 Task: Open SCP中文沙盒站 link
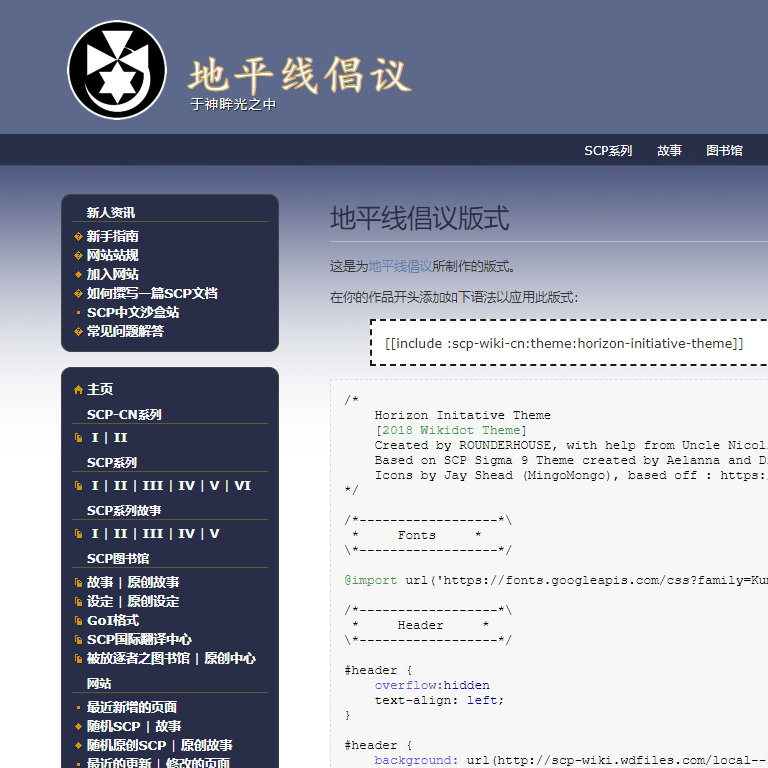(132, 312)
